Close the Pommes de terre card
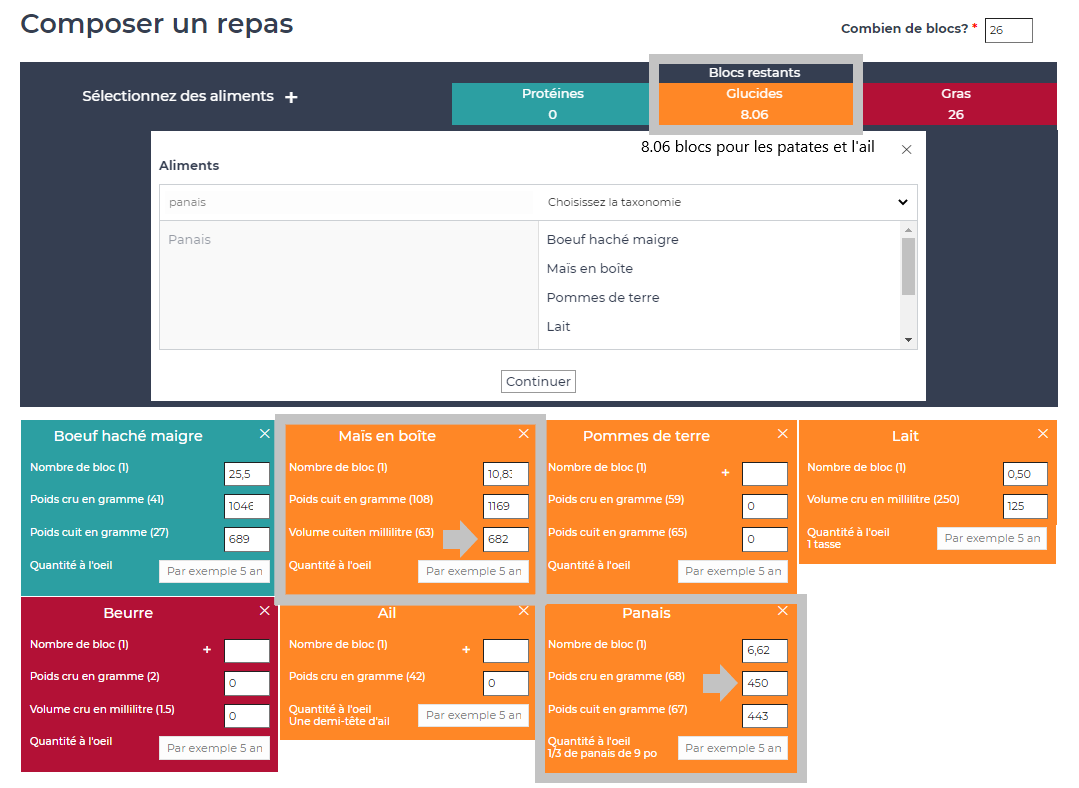Image resolution: width=1079 pixels, height=788 pixels. [x=783, y=434]
